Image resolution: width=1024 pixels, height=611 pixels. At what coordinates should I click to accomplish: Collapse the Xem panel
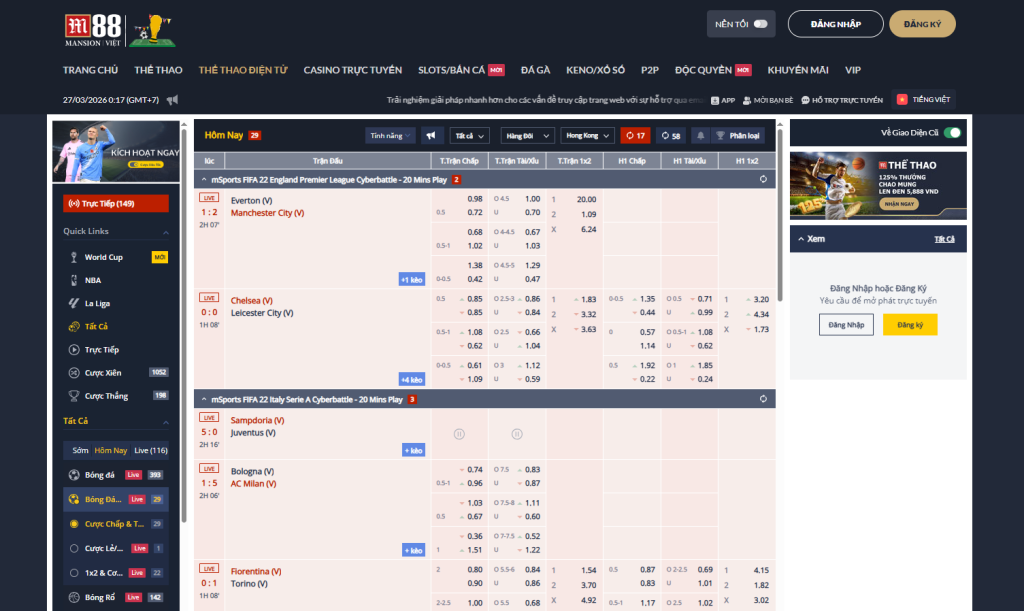(801, 239)
